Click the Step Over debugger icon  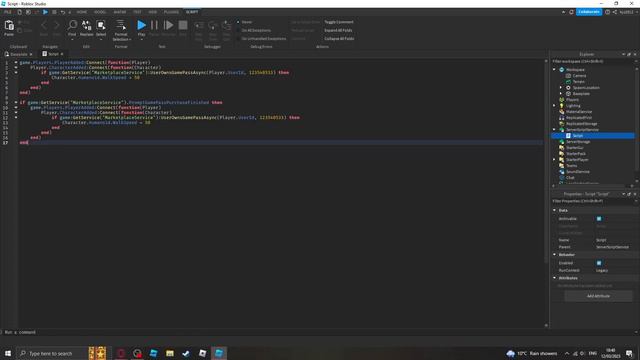click(213, 26)
